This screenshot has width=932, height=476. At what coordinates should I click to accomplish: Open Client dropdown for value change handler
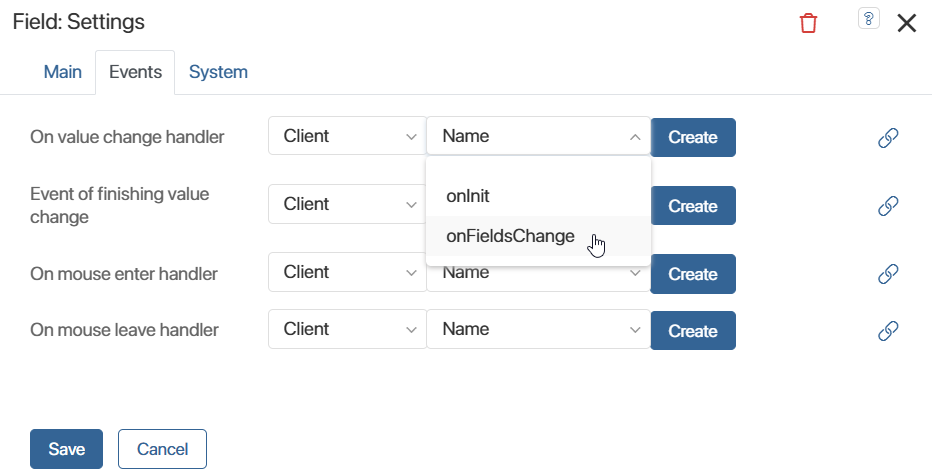point(347,136)
